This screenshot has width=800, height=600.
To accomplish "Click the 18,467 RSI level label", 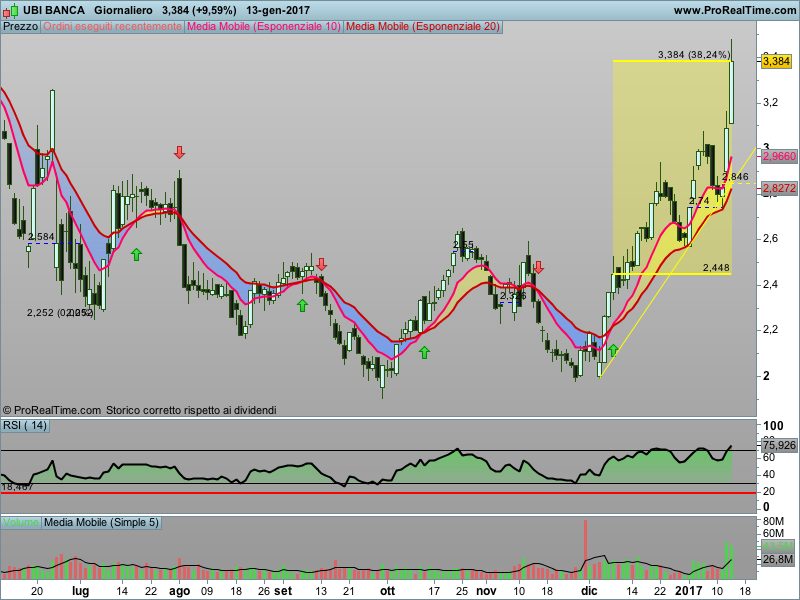I will (x=17, y=487).
